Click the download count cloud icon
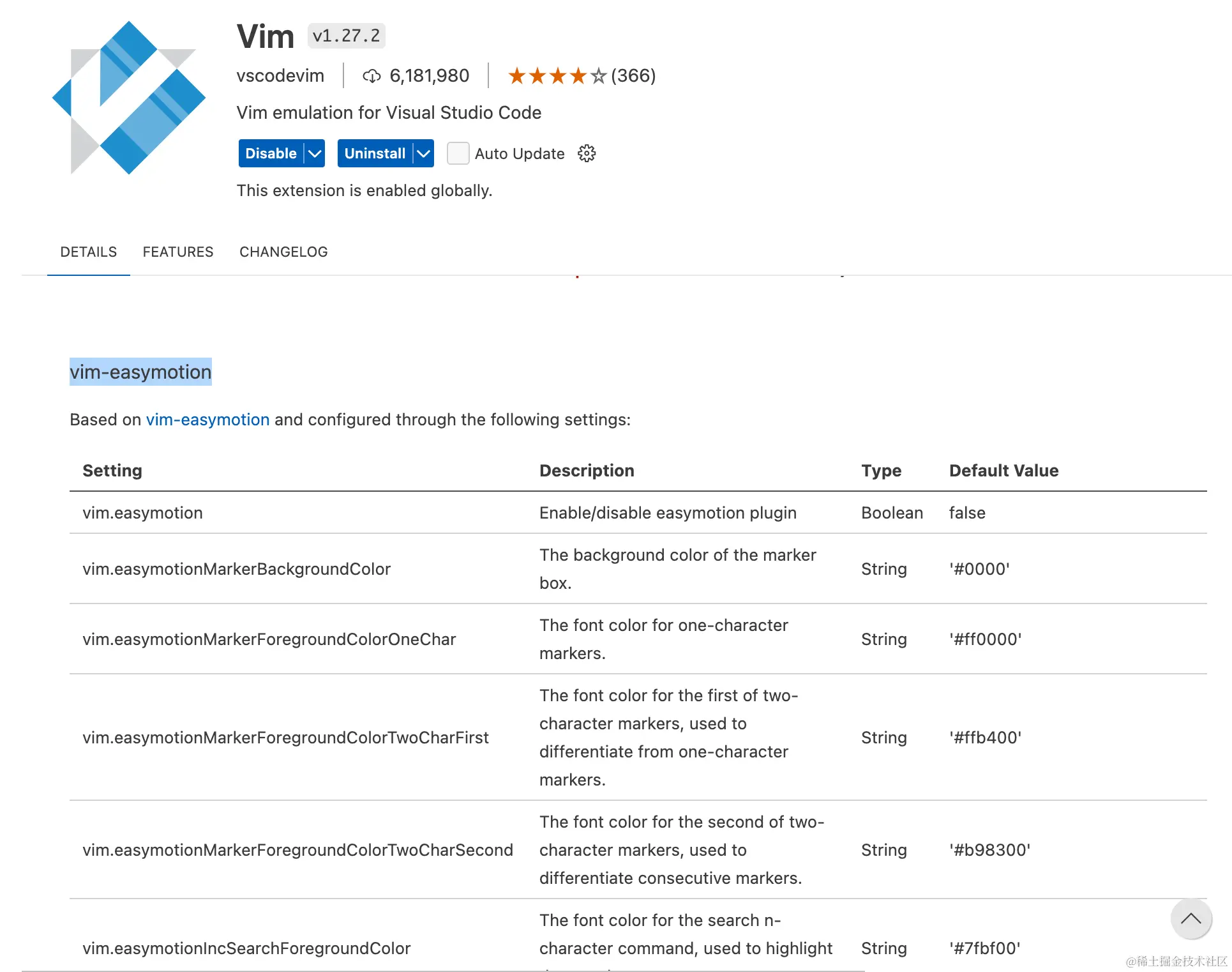This screenshot has width=1232, height=972. click(372, 76)
